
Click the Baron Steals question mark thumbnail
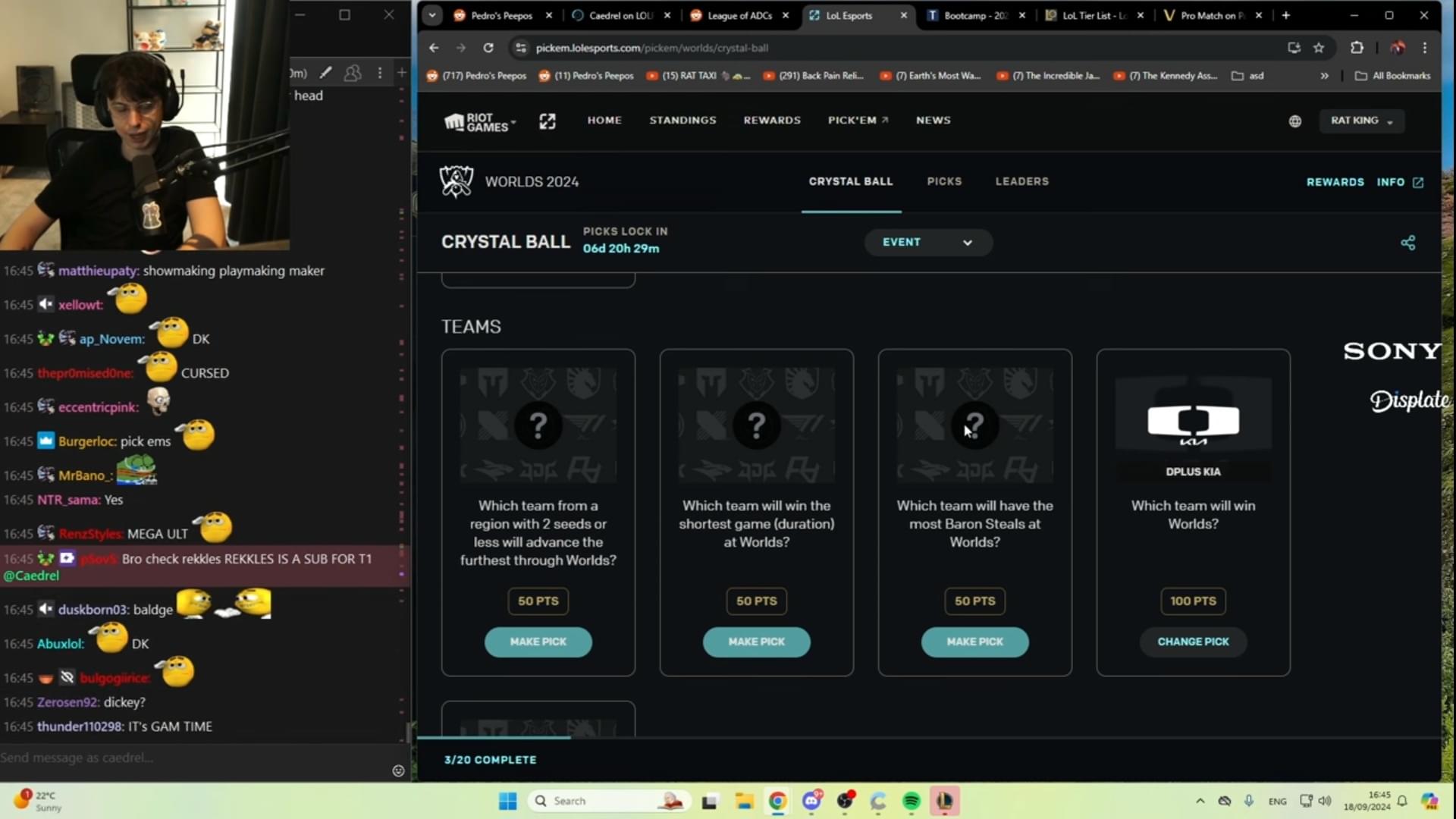[x=975, y=425]
